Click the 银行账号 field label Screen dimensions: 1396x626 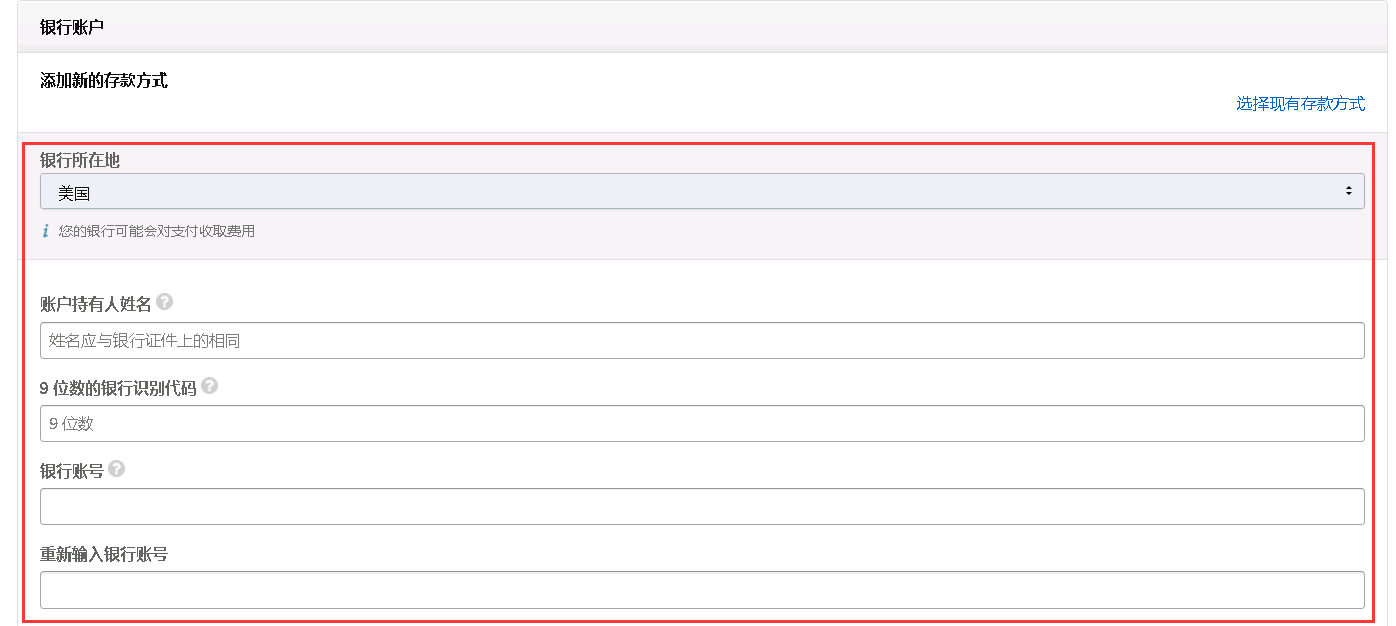pyautogui.click(x=72, y=470)
